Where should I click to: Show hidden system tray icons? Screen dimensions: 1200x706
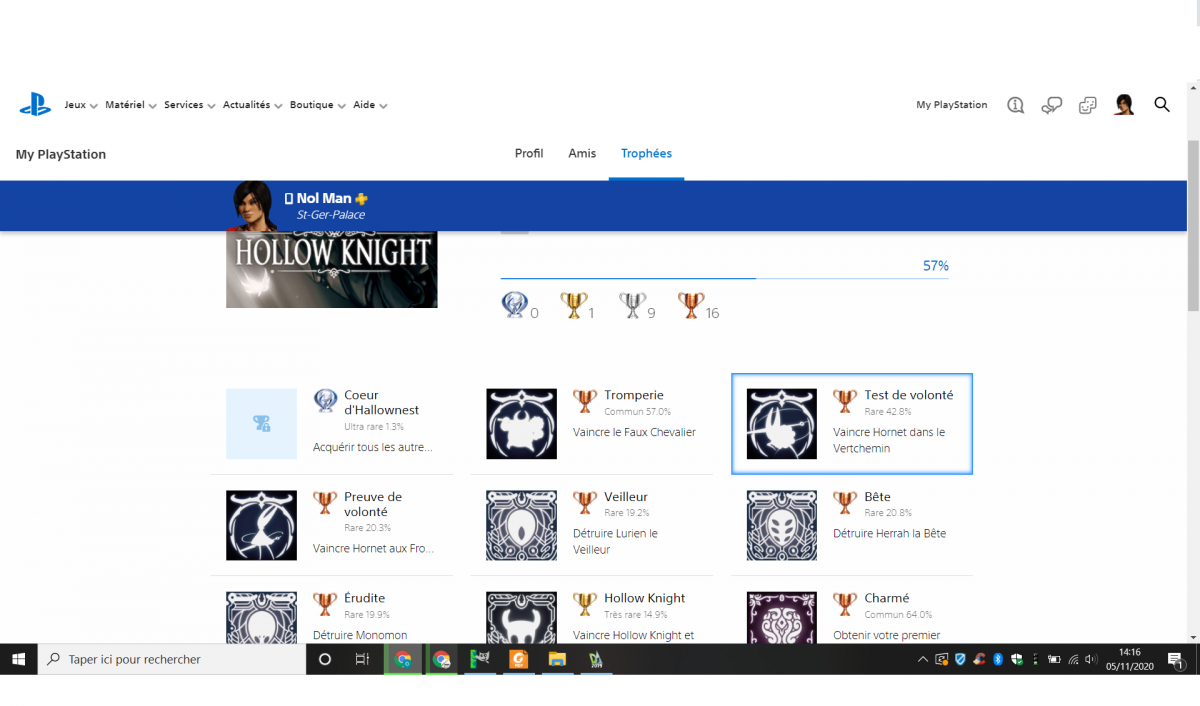[922, 660]
